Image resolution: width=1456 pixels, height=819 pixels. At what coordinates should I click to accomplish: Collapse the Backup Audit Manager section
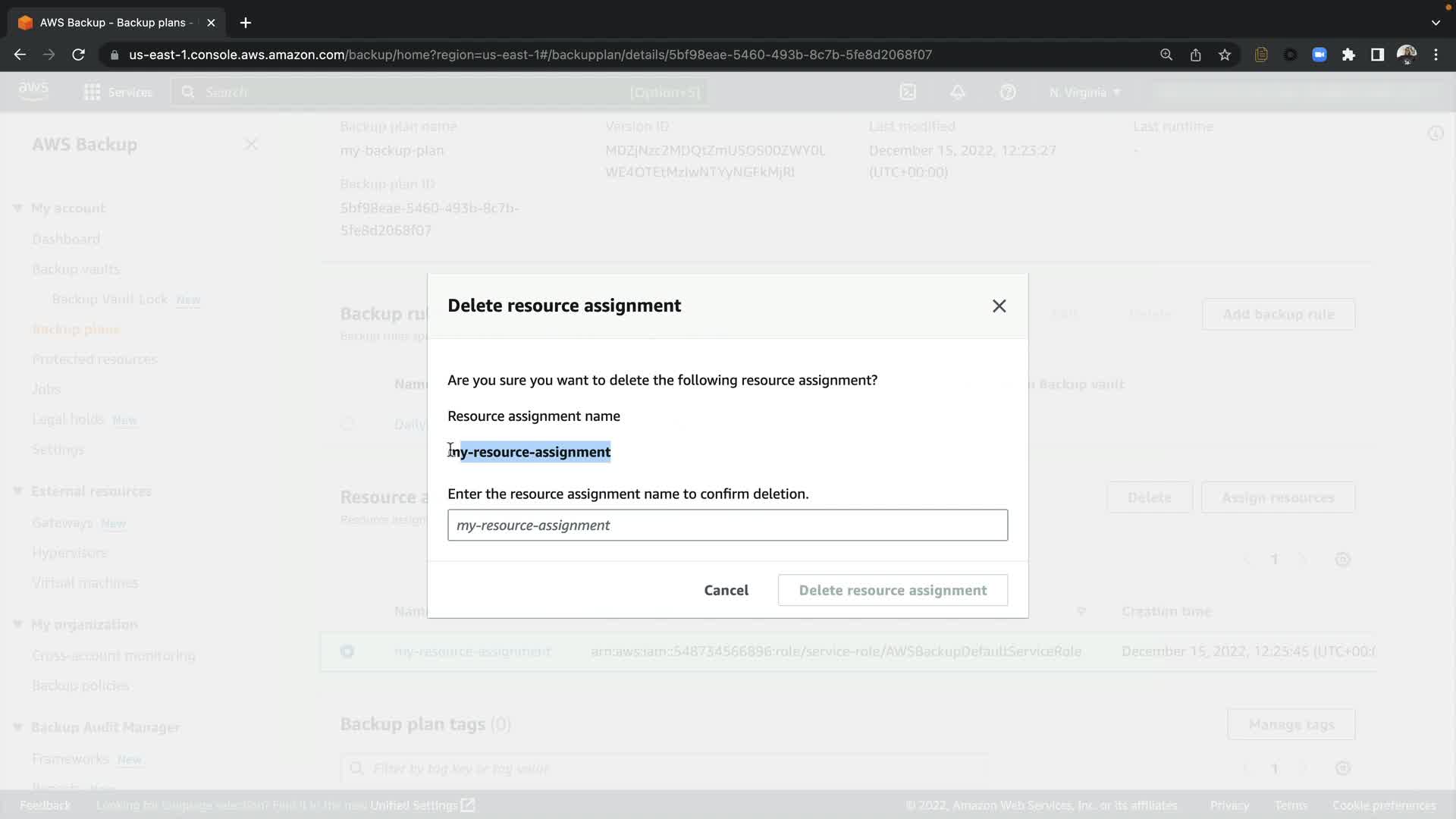pos(18,727)
